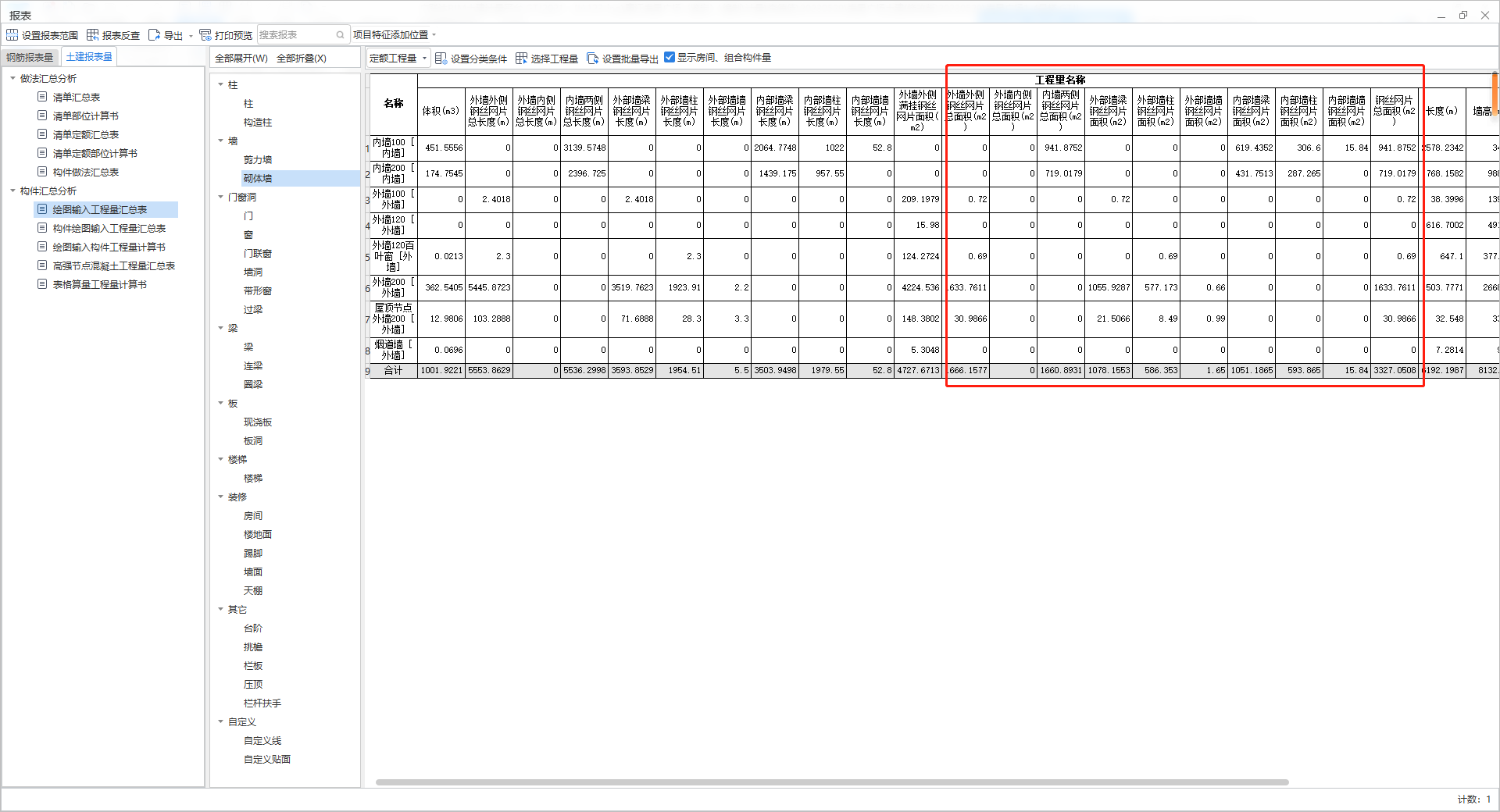The image size is (1500, 812).
Task: Click the 导出 export icon
Action: tap(154, 35)
